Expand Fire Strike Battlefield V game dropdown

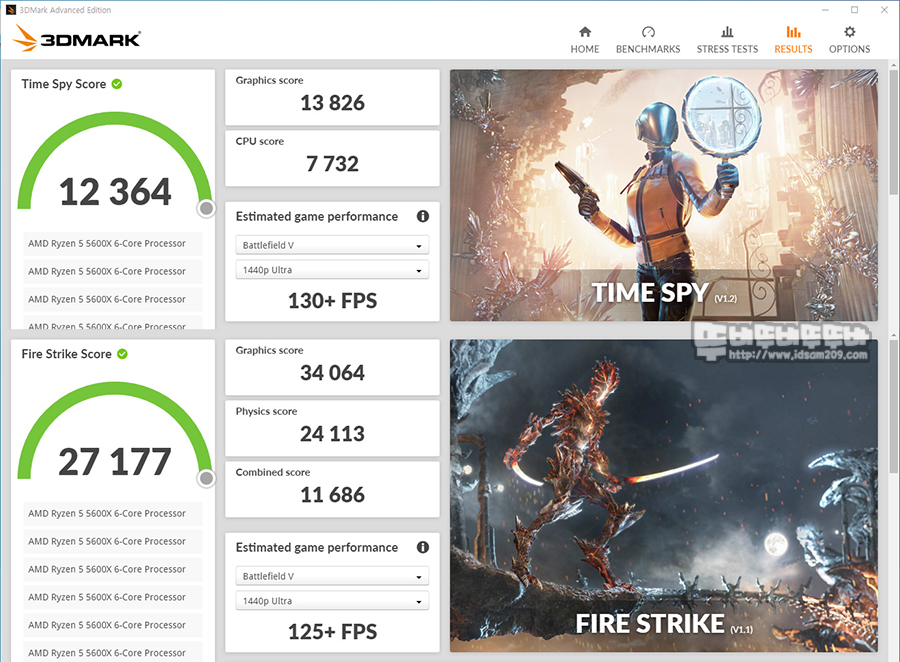point(332,576)
